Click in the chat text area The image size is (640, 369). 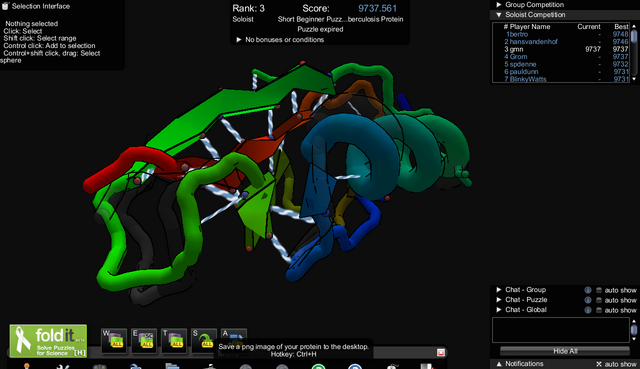point(561,330)
